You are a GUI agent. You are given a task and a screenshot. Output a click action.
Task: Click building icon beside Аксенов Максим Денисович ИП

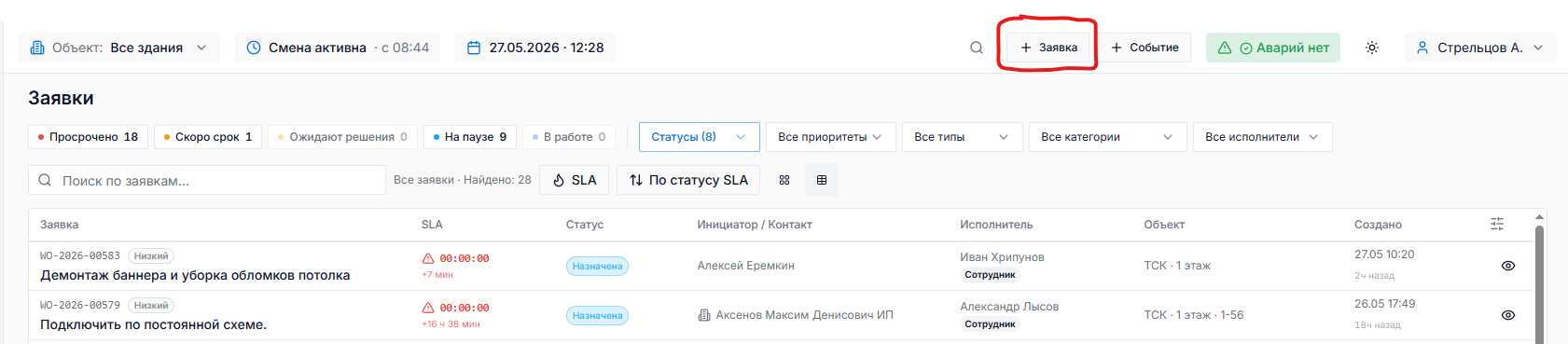tap(704, 315)
